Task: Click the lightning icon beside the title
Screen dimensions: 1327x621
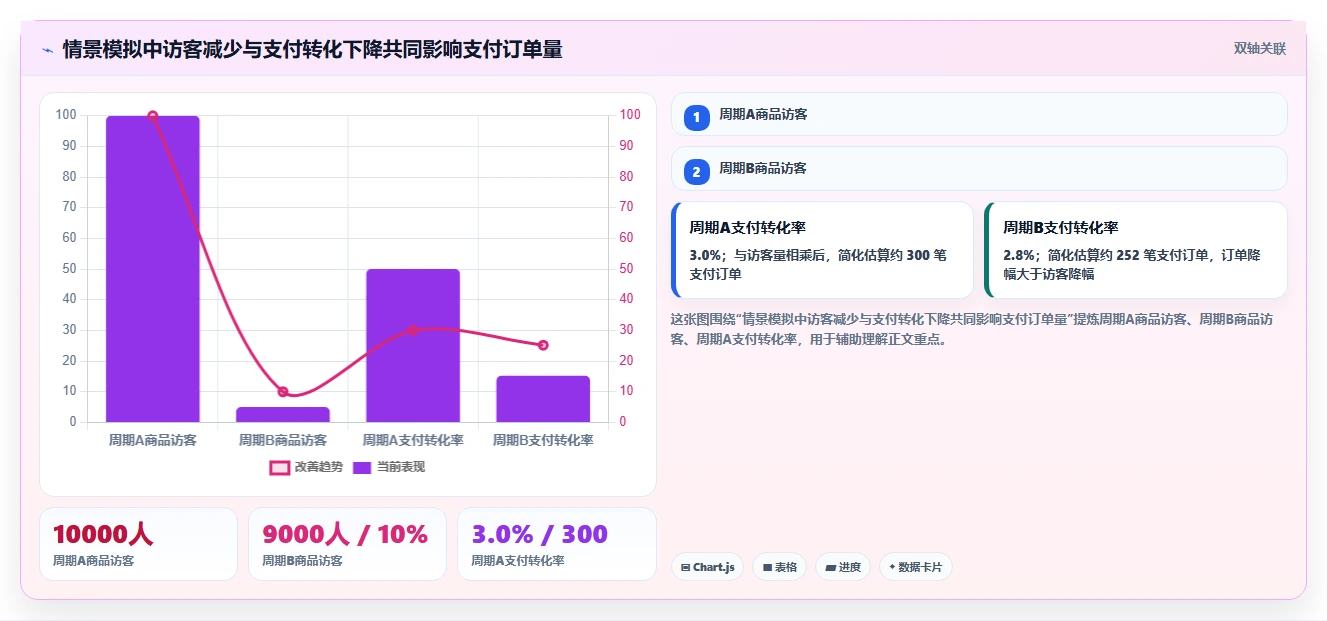Action: (x=47, y=49)
